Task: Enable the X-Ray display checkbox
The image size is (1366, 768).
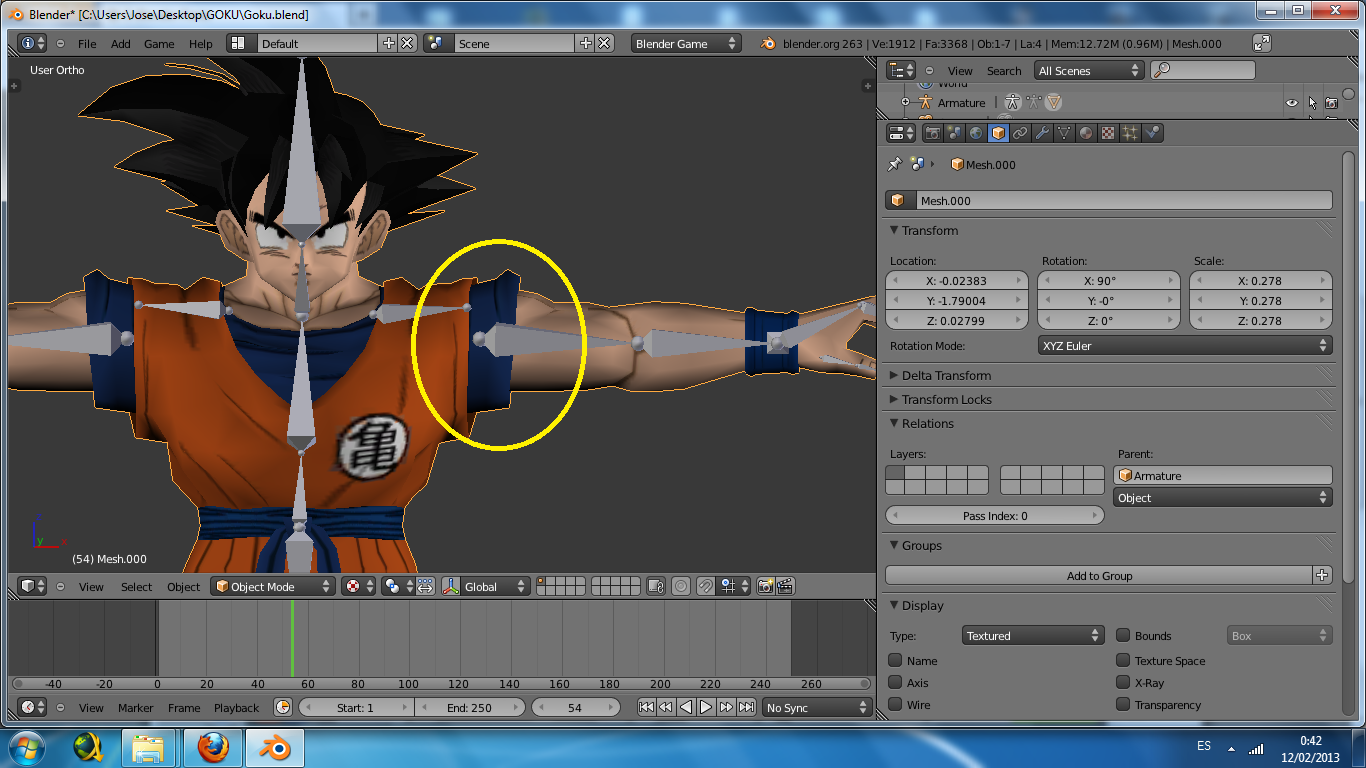Action: [1123, 683]
